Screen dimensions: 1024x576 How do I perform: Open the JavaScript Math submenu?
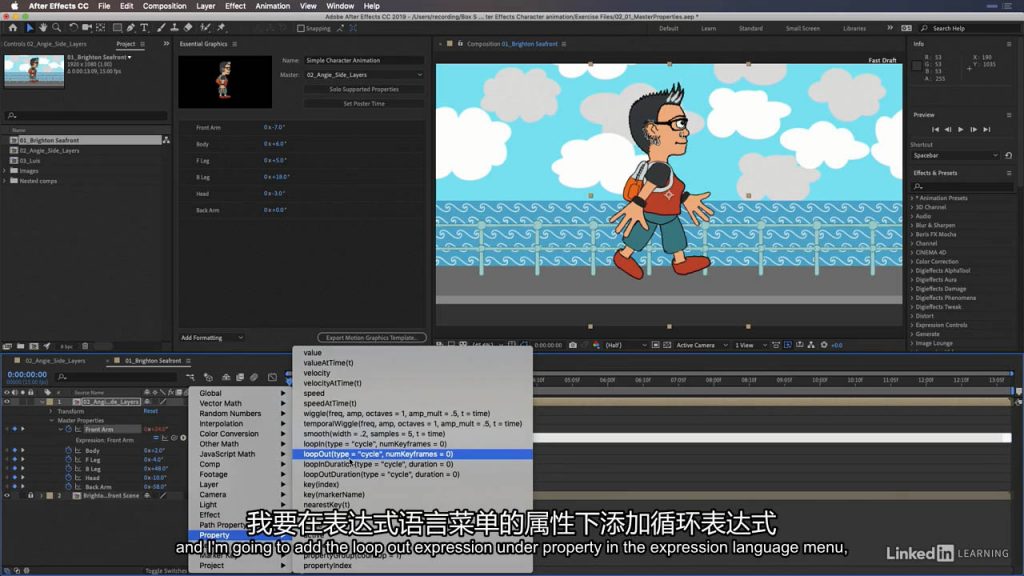point(240,454)
